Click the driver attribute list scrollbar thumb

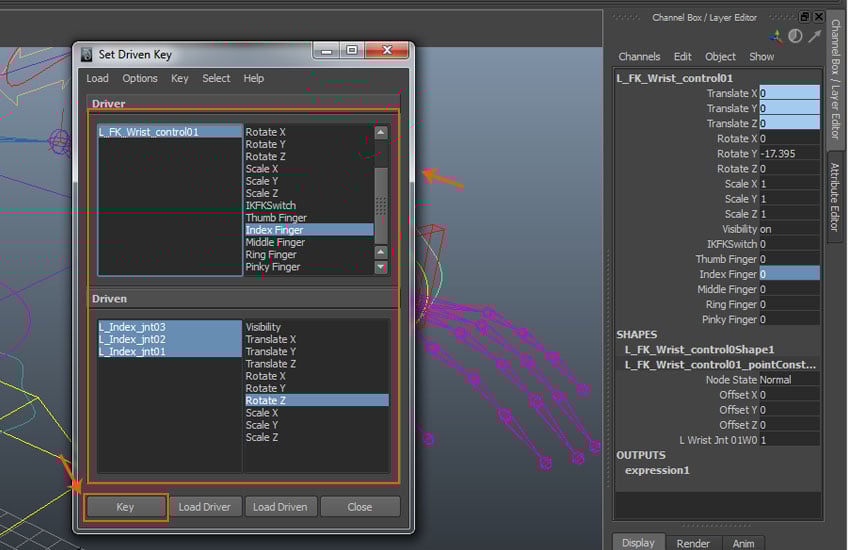point(381,206)
